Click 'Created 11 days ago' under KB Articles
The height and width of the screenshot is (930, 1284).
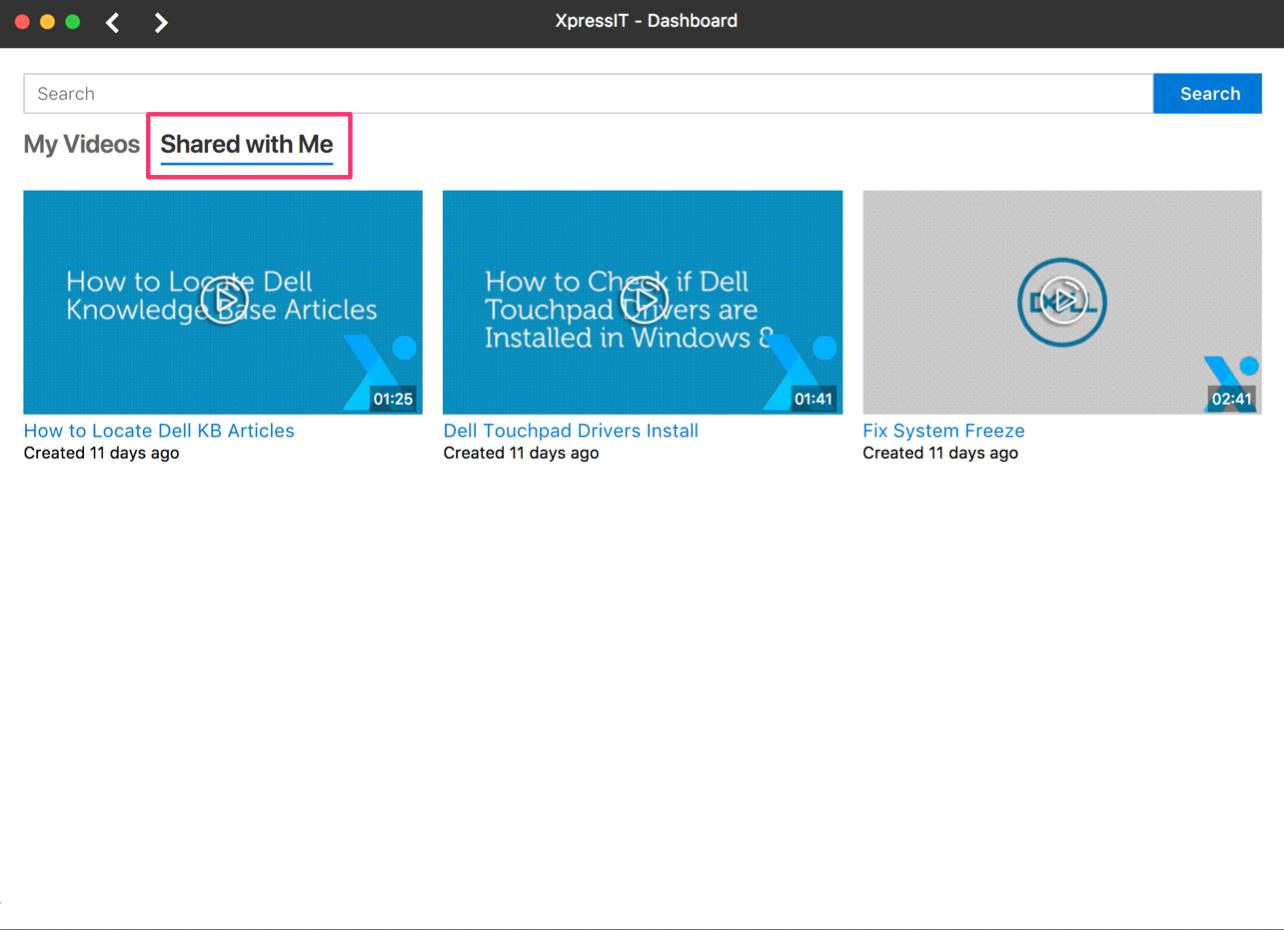tap(102, 453)
